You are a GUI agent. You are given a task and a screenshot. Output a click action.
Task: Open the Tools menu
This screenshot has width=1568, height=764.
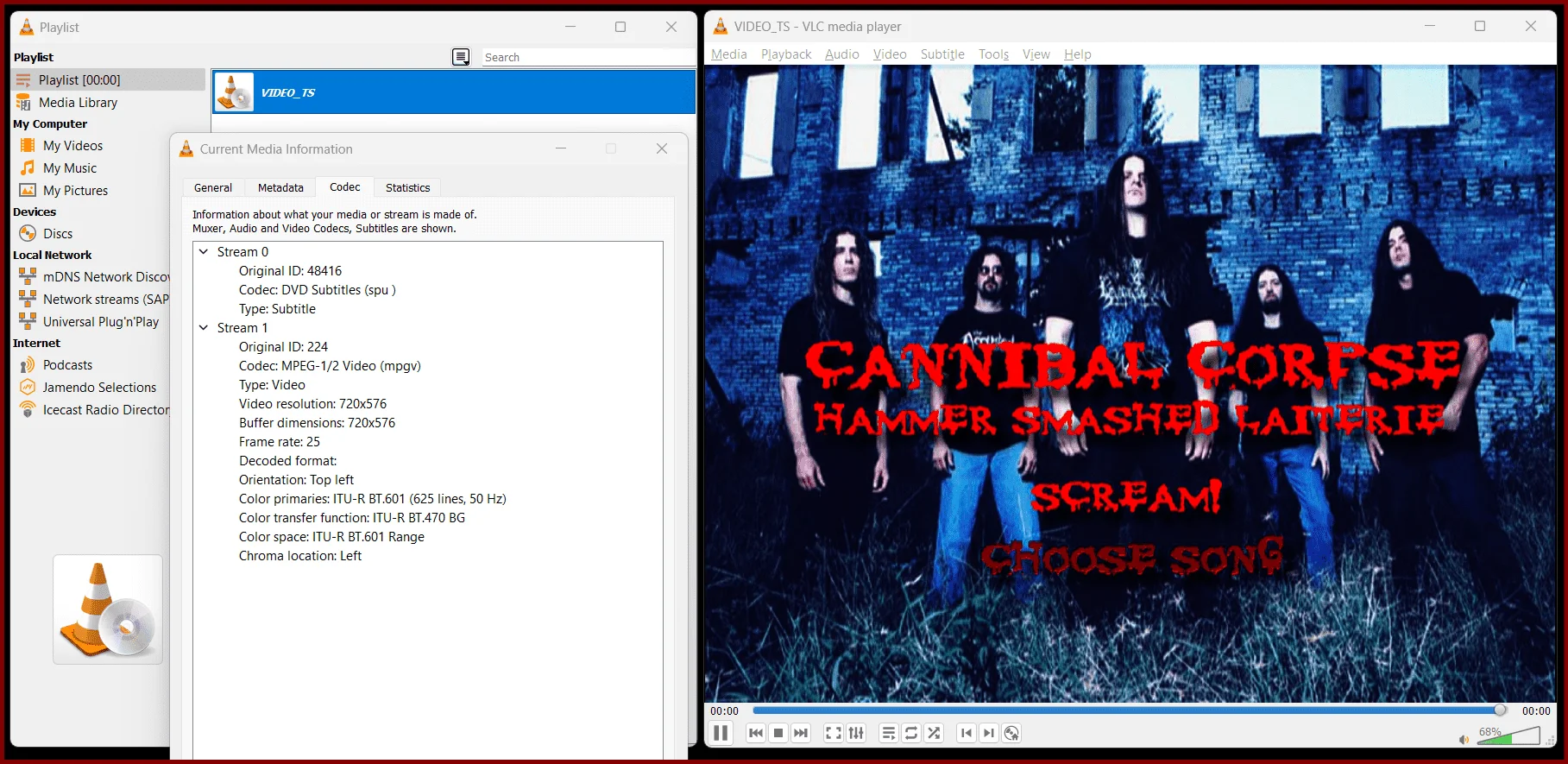click(993, 54)
